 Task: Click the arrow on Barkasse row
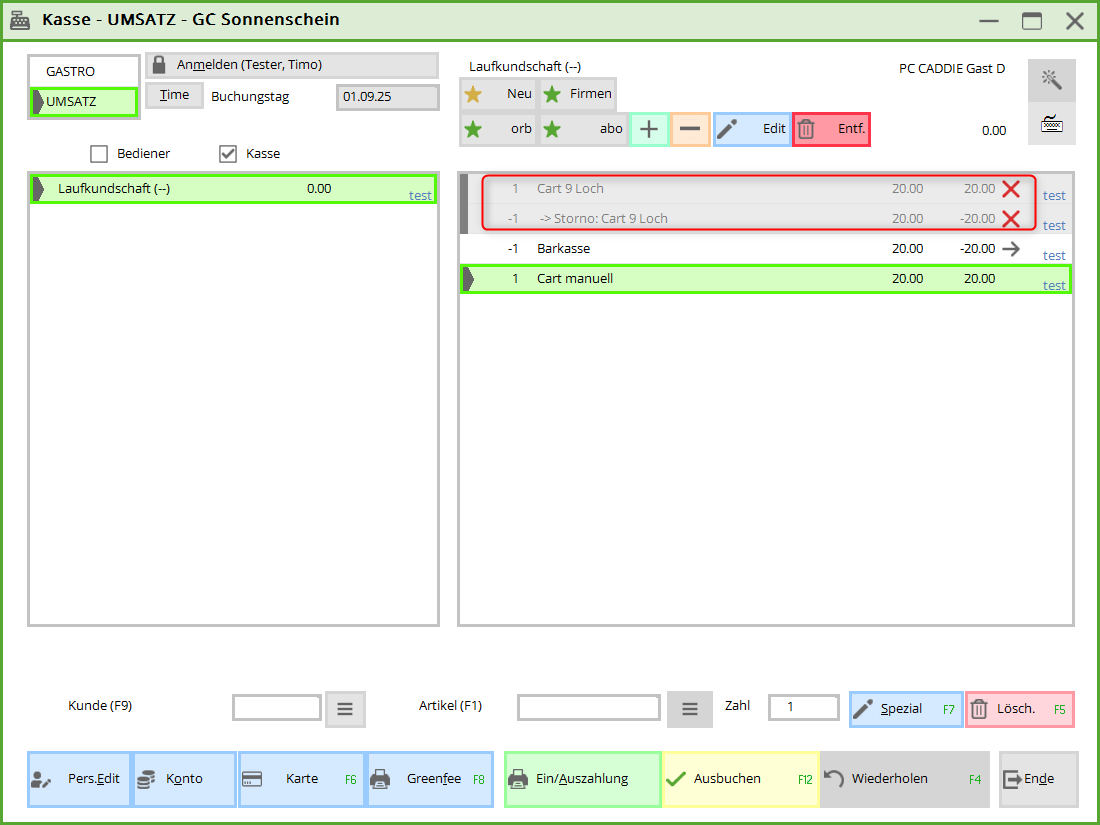point(1011,249)
